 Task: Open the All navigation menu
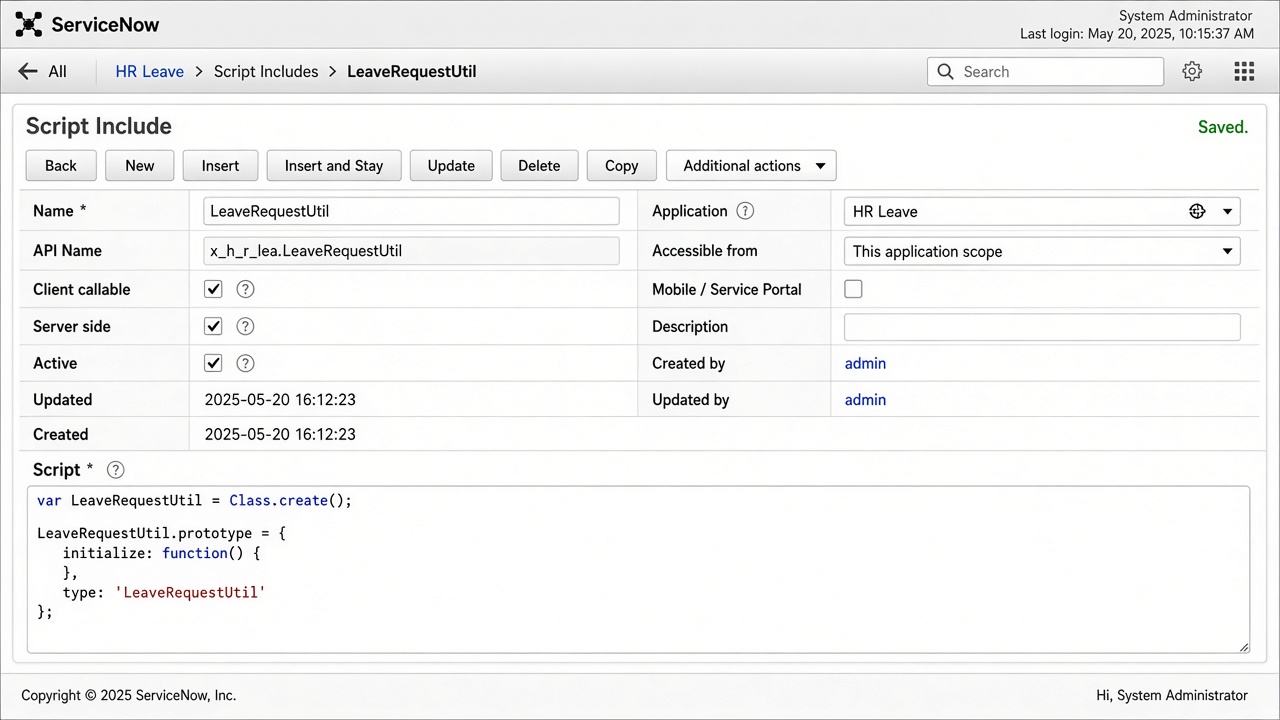pos(58,72)
